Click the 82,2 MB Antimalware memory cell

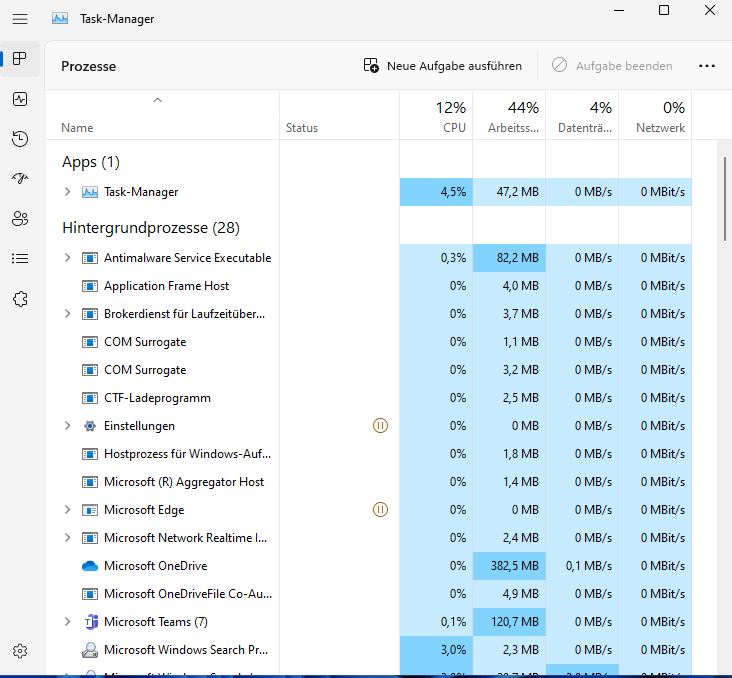(x=509, y=258)
